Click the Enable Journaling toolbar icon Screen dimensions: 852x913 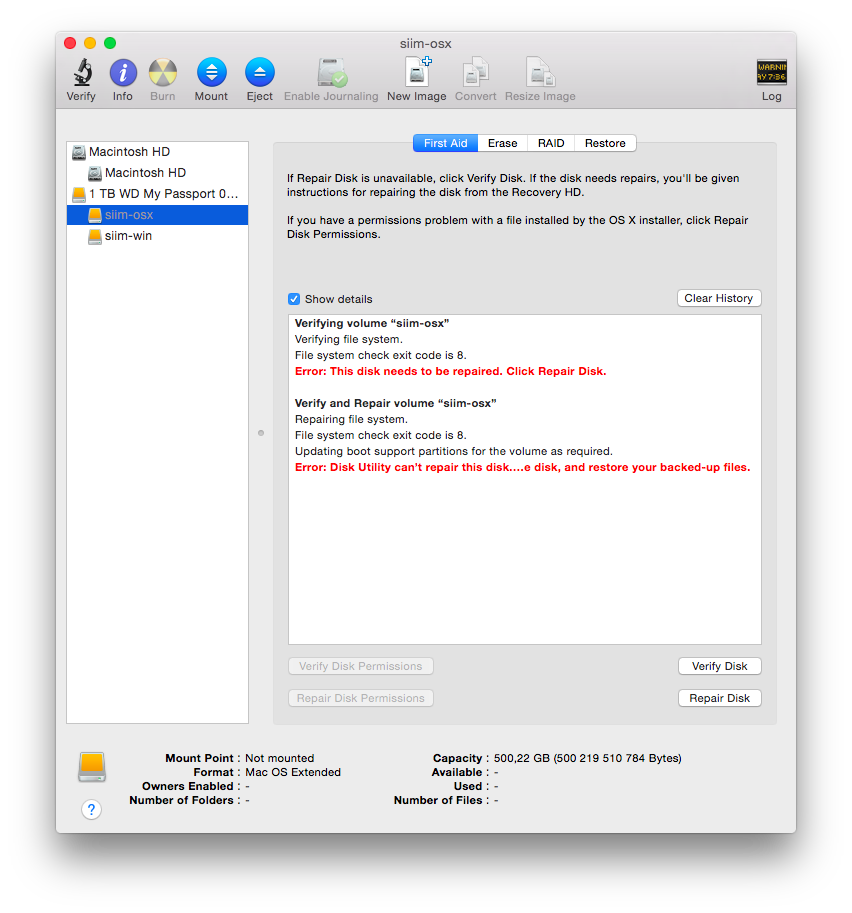pyautogui.click(x=331, y=73)
